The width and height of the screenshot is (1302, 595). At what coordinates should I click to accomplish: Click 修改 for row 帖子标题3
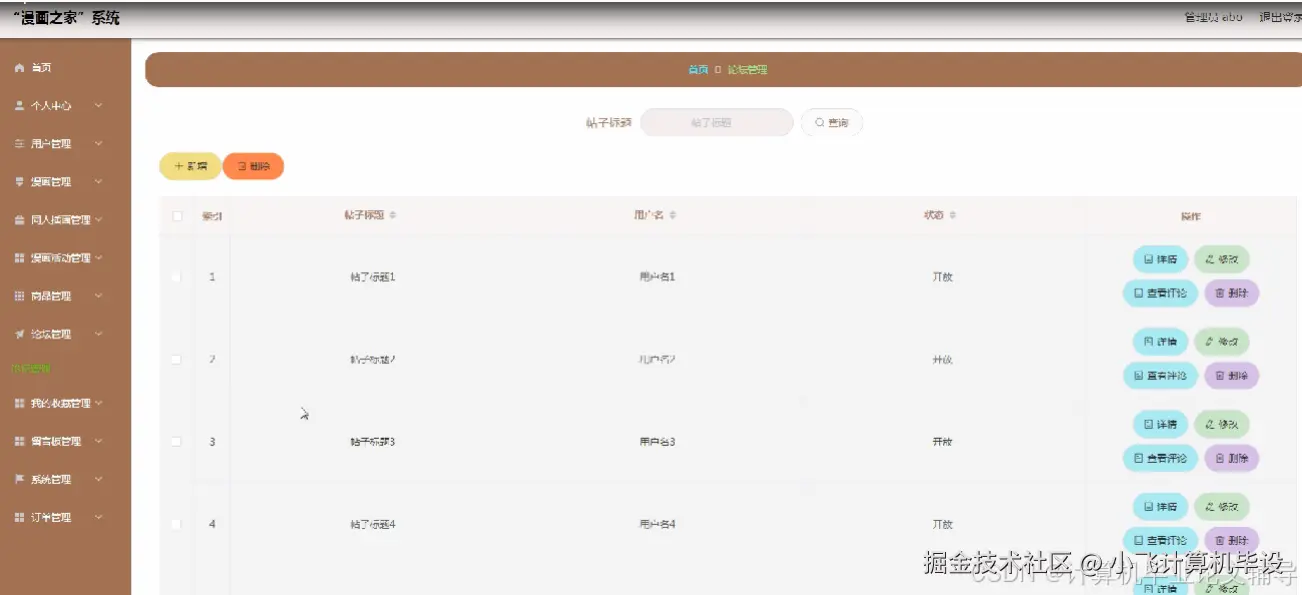tap(1221, 425)
